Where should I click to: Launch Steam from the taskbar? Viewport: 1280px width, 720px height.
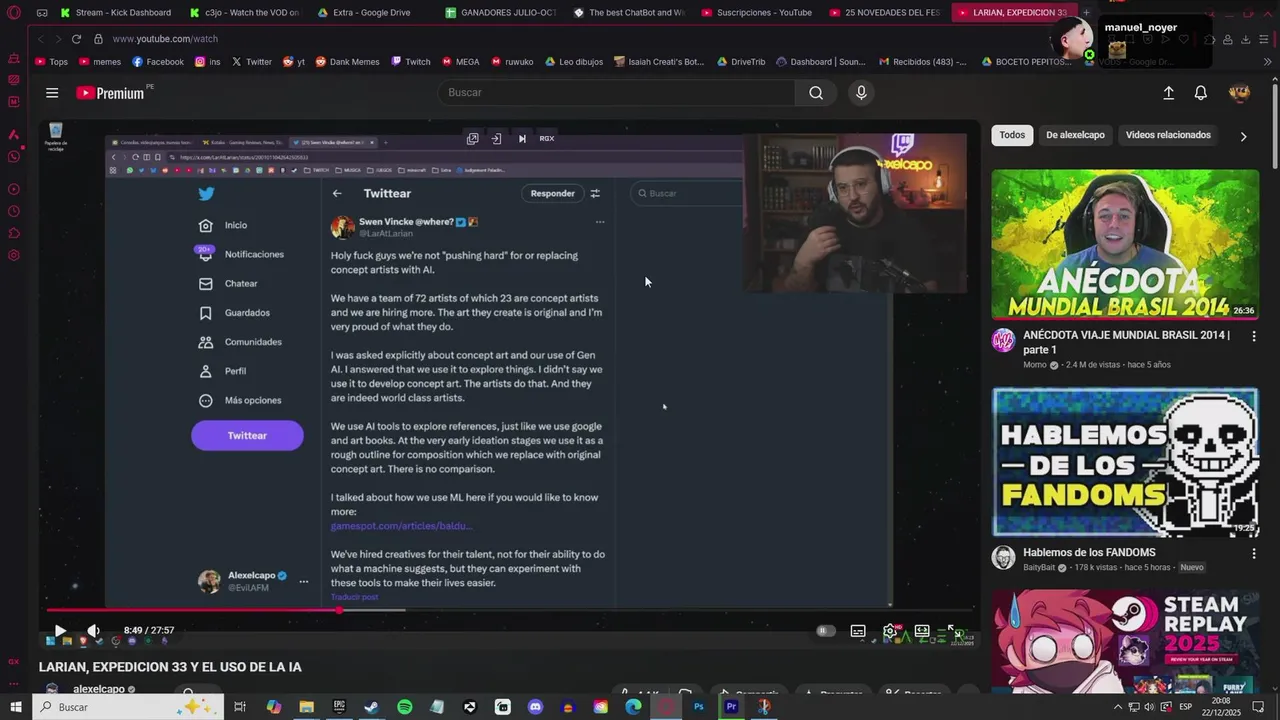tap(371, 707)
